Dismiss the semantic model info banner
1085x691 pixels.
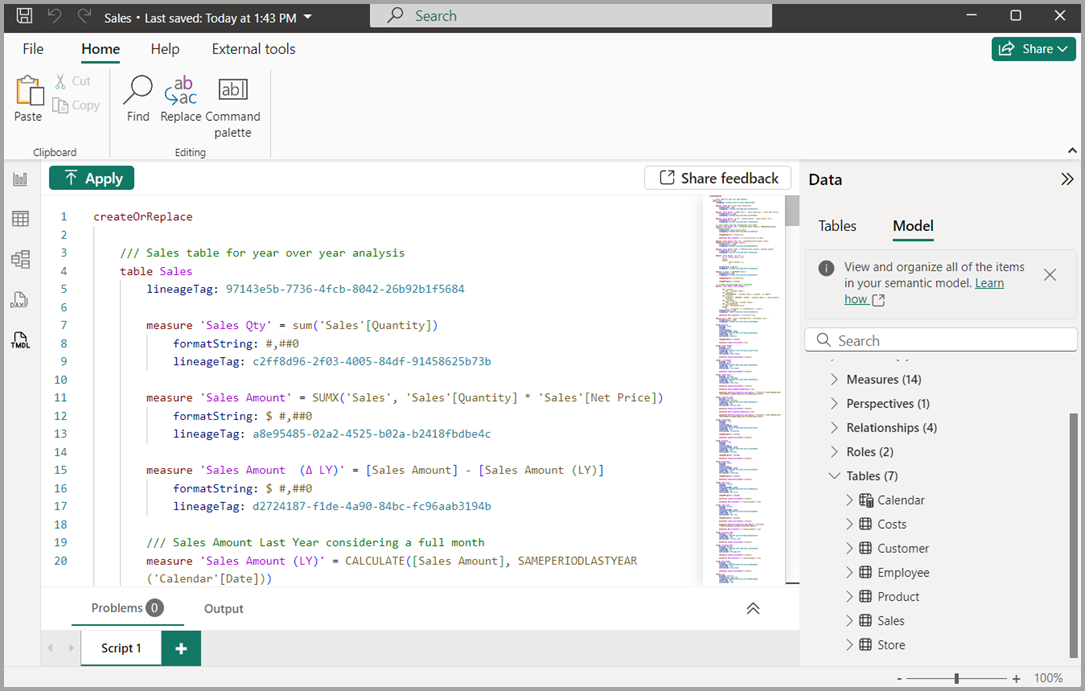pos(1049,274)
